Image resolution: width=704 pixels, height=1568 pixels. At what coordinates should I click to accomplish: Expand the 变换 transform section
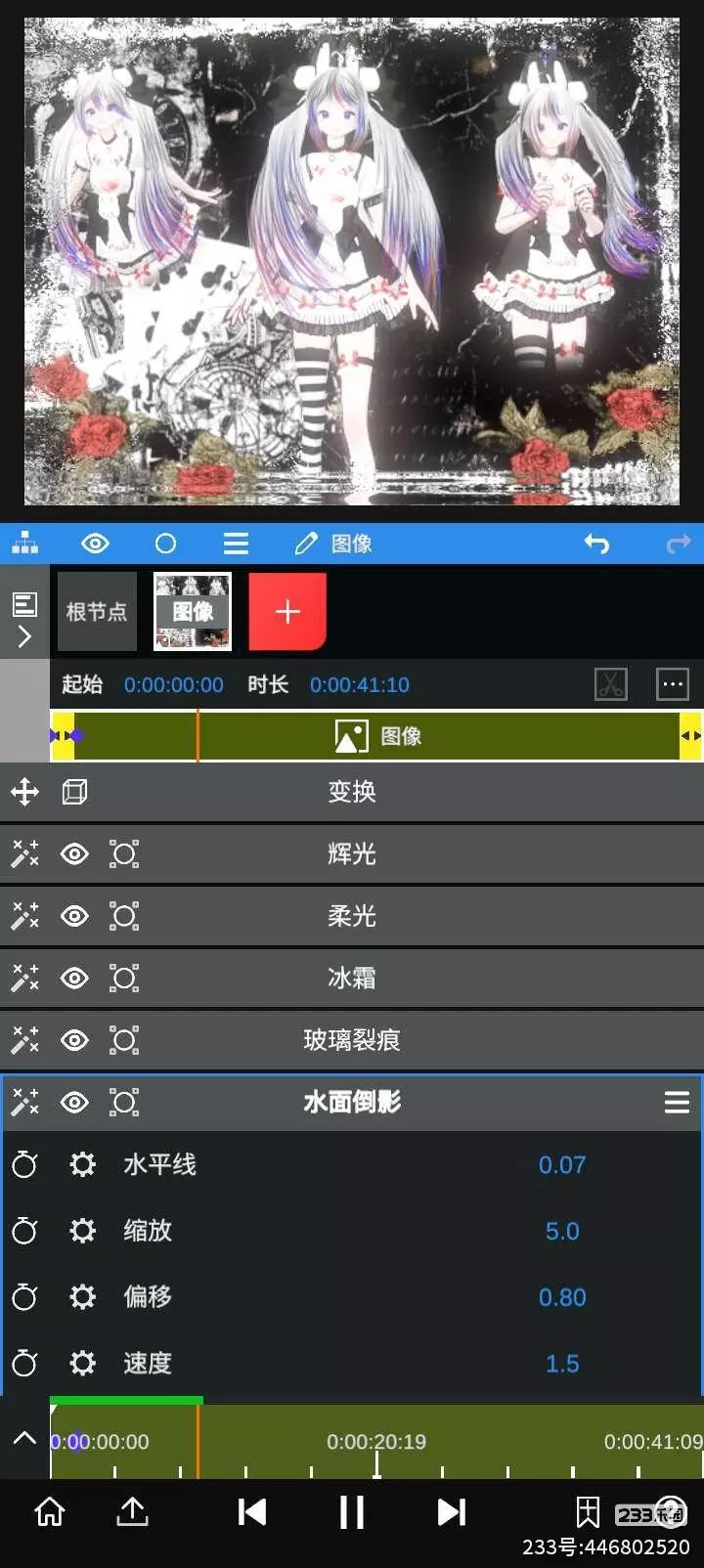[352, 792]
